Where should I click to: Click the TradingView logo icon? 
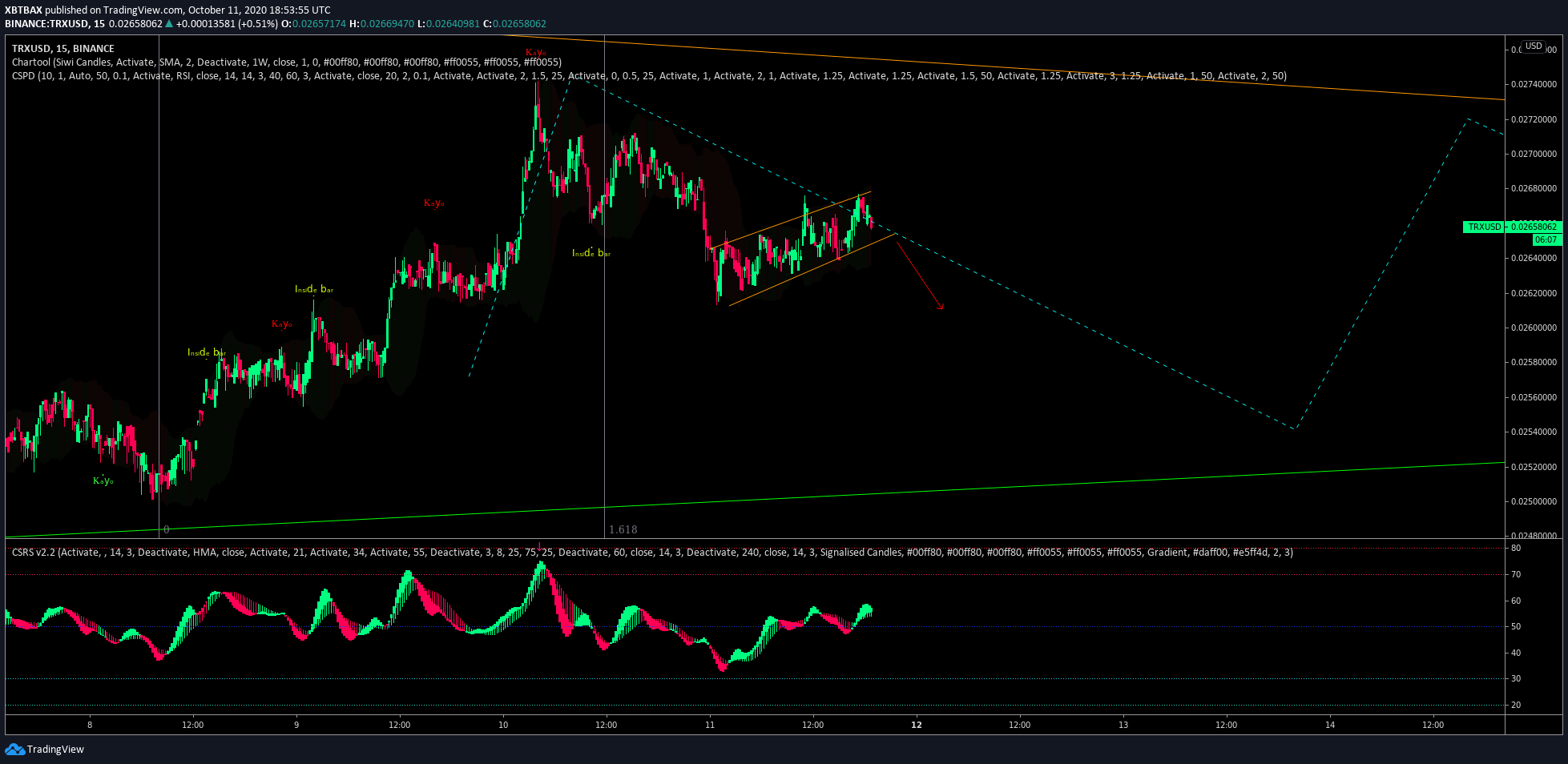pyautogui.click(x=14, y=749)
